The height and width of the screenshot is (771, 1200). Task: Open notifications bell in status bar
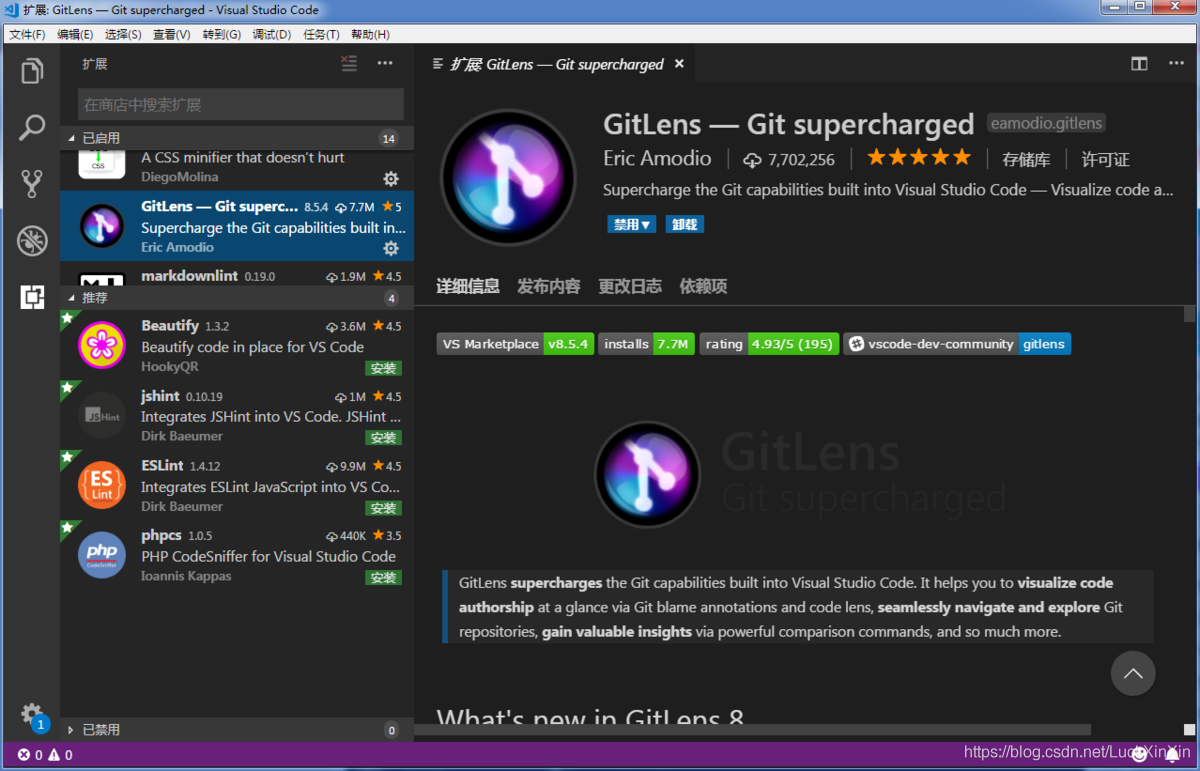tap(1173, 755)
